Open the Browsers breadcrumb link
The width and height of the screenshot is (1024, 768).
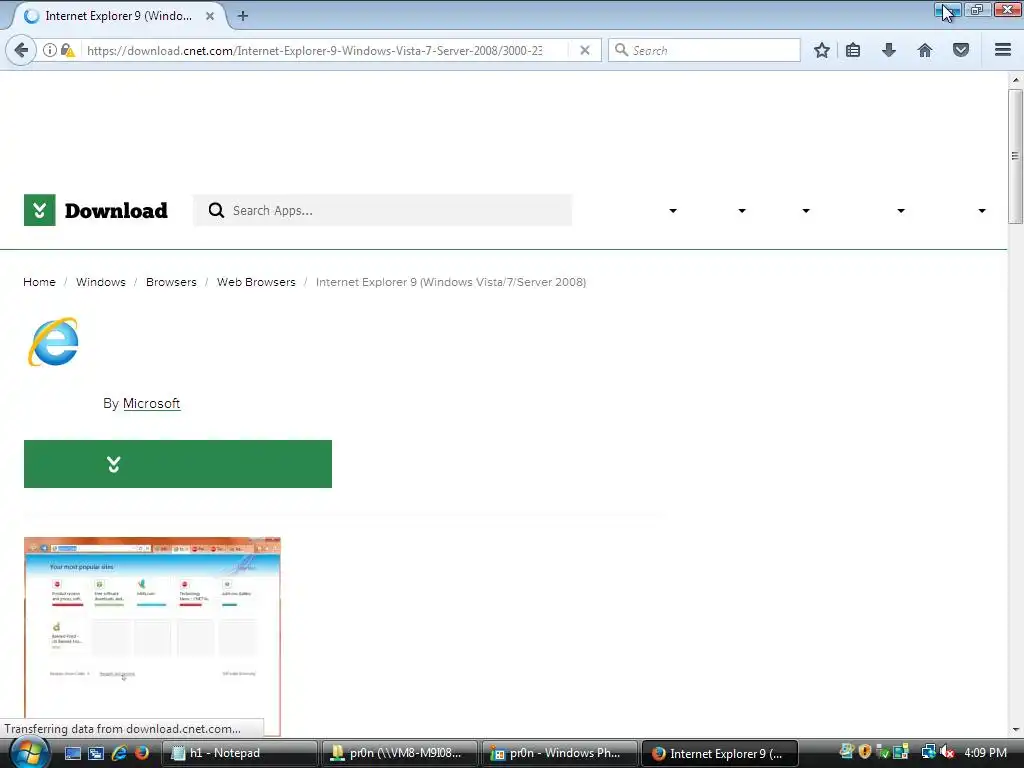171,282
